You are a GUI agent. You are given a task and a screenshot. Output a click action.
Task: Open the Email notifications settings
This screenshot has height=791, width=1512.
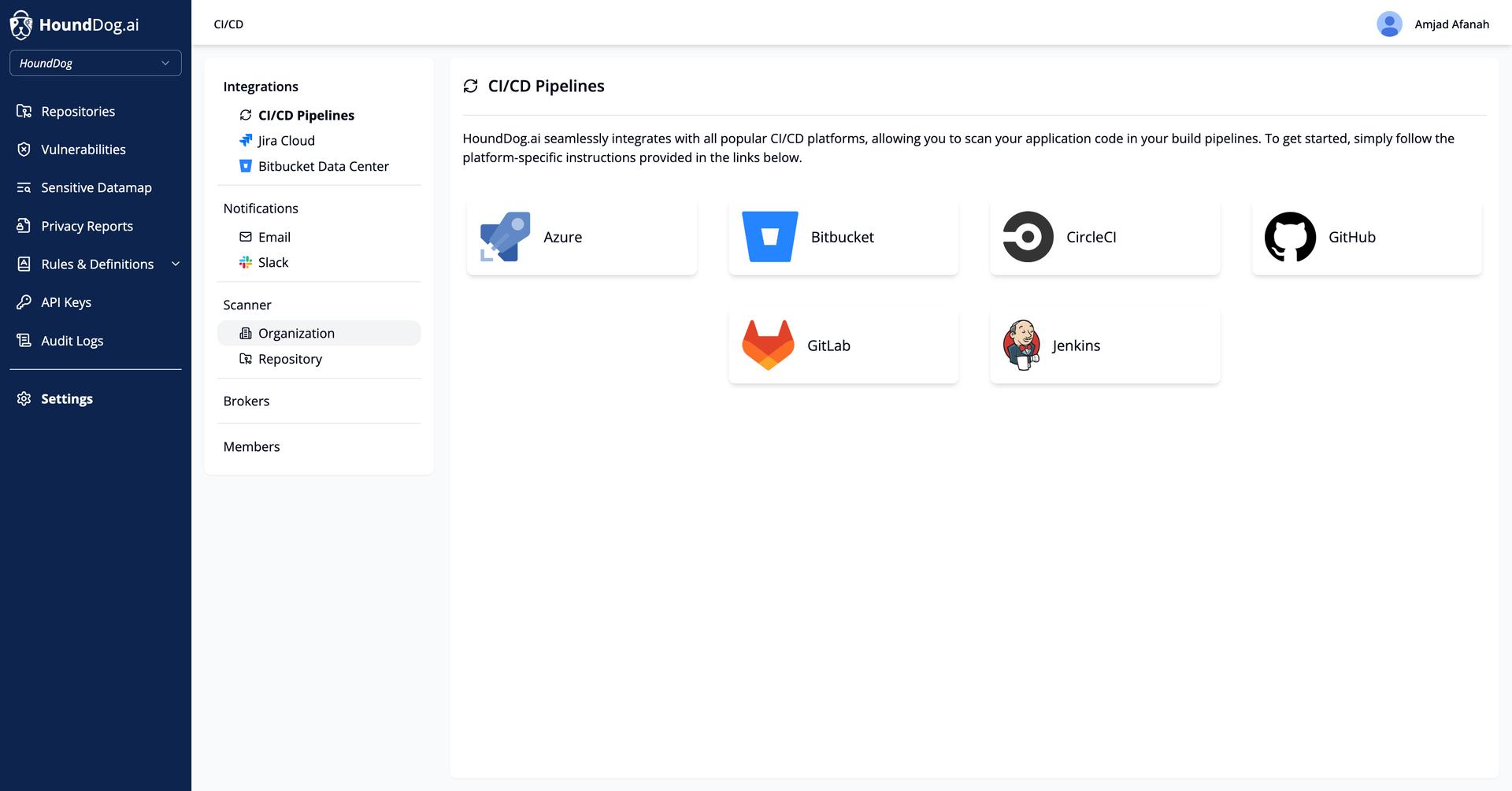click(274, 236)
